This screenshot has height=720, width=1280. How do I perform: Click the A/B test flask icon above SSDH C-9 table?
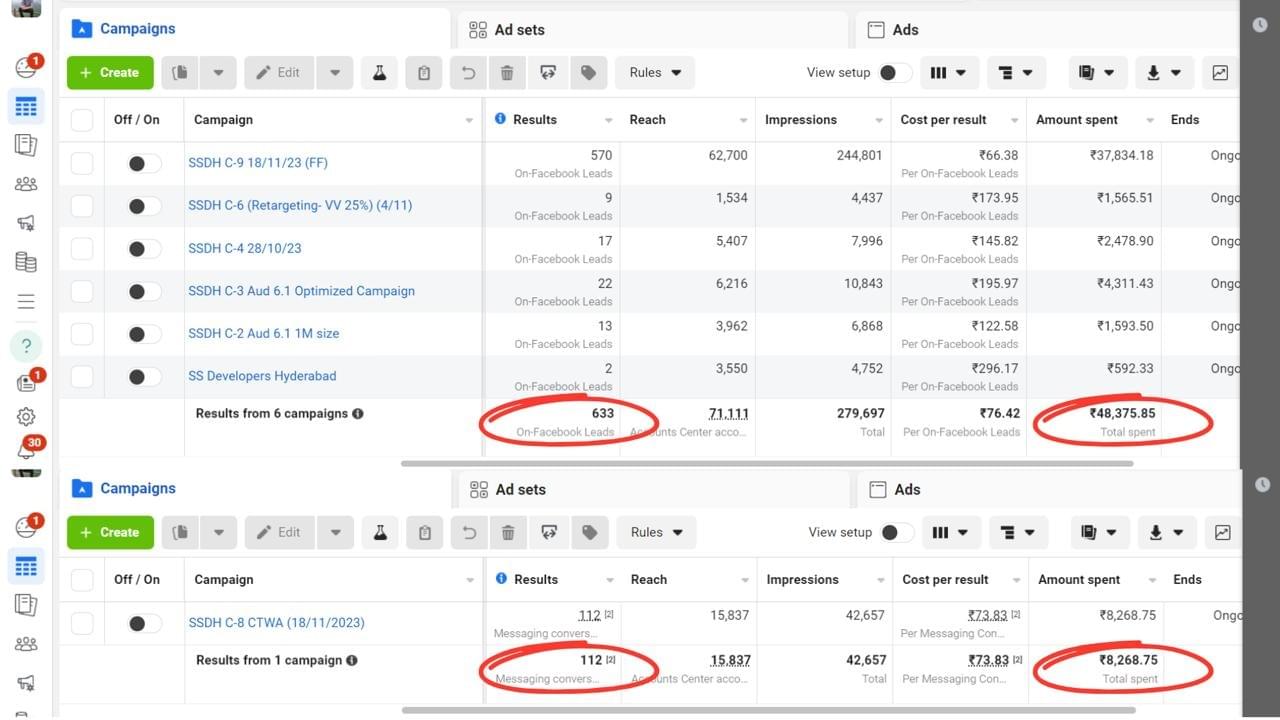coord(379,73)
